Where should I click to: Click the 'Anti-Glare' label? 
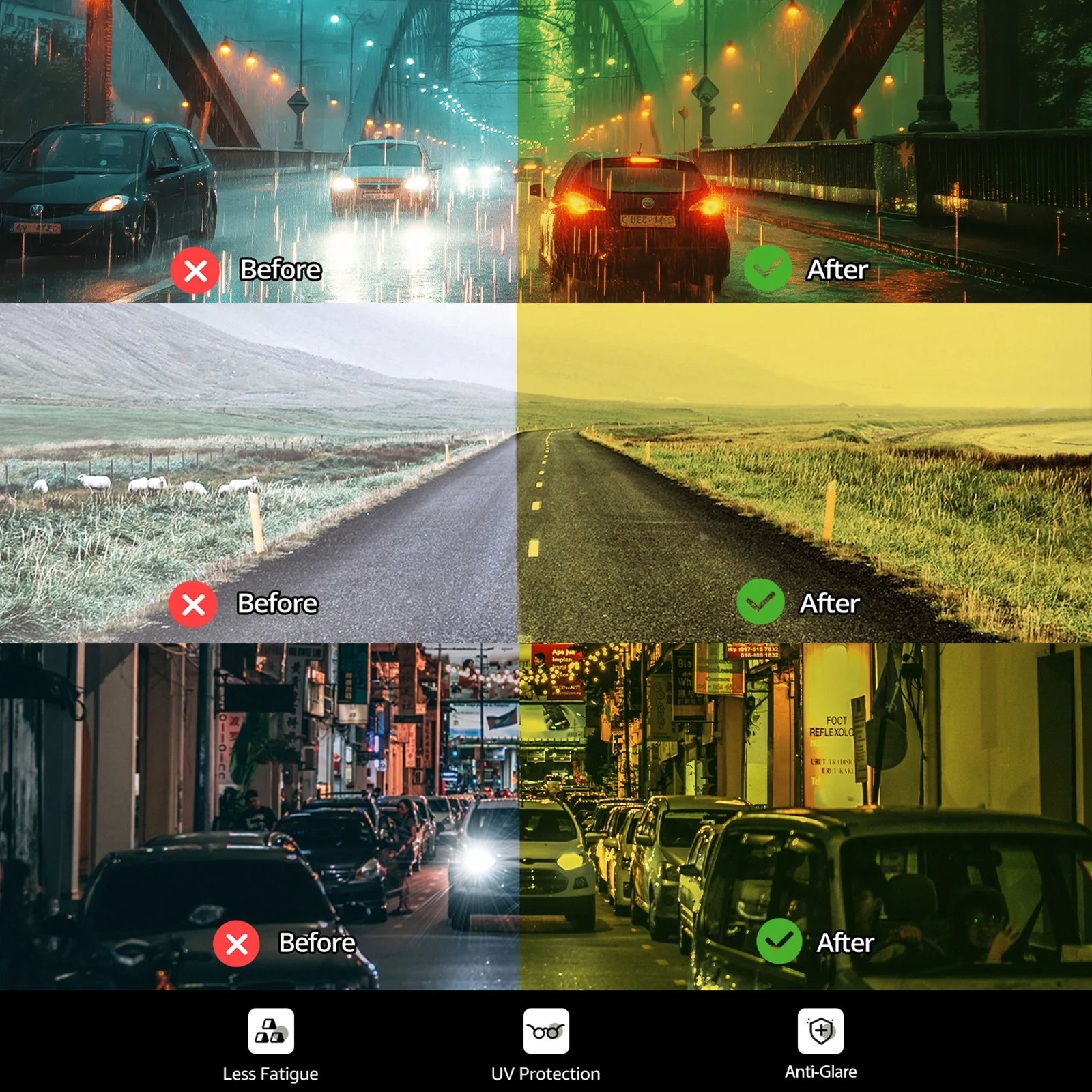coord(820,1072)
